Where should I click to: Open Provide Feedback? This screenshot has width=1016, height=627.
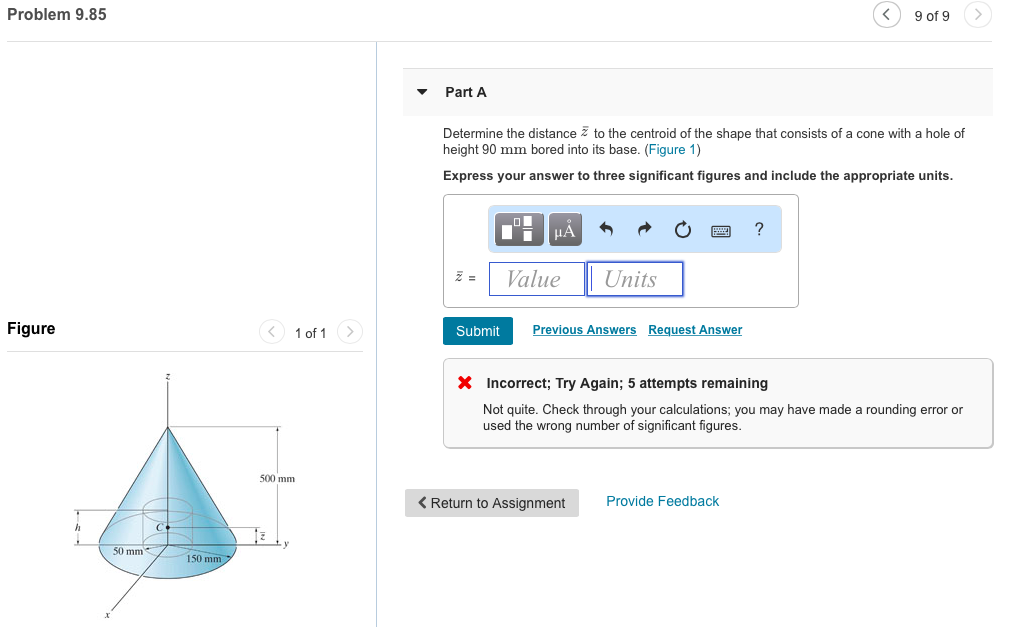click(662, 500)
